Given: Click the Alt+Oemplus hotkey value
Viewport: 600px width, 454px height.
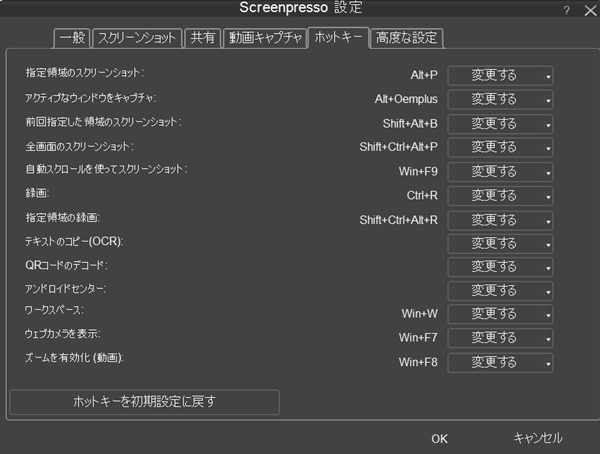Looking at the screenshot, I should (406, 99).
